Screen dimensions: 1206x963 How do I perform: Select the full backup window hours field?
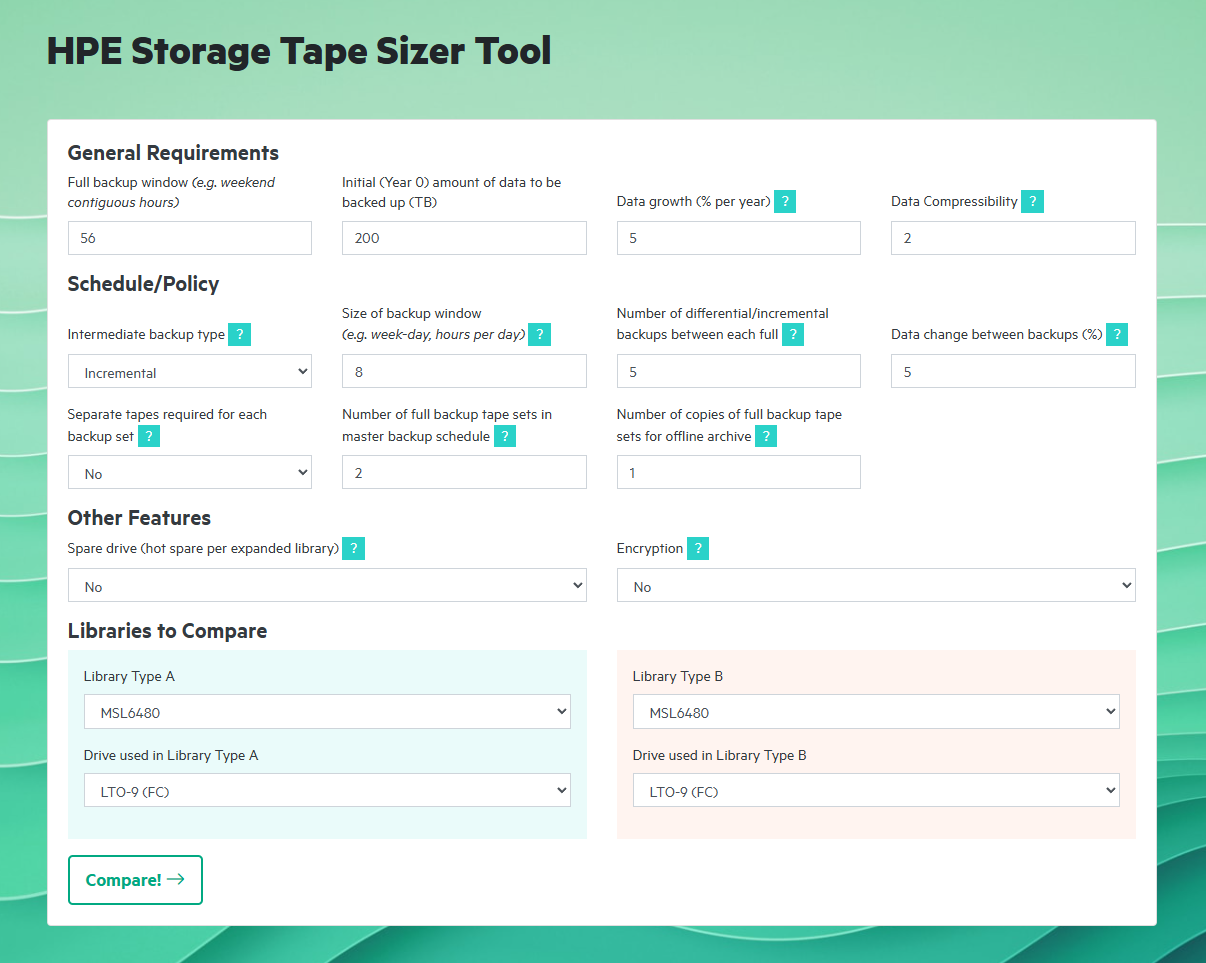click(x=189, y=238)
